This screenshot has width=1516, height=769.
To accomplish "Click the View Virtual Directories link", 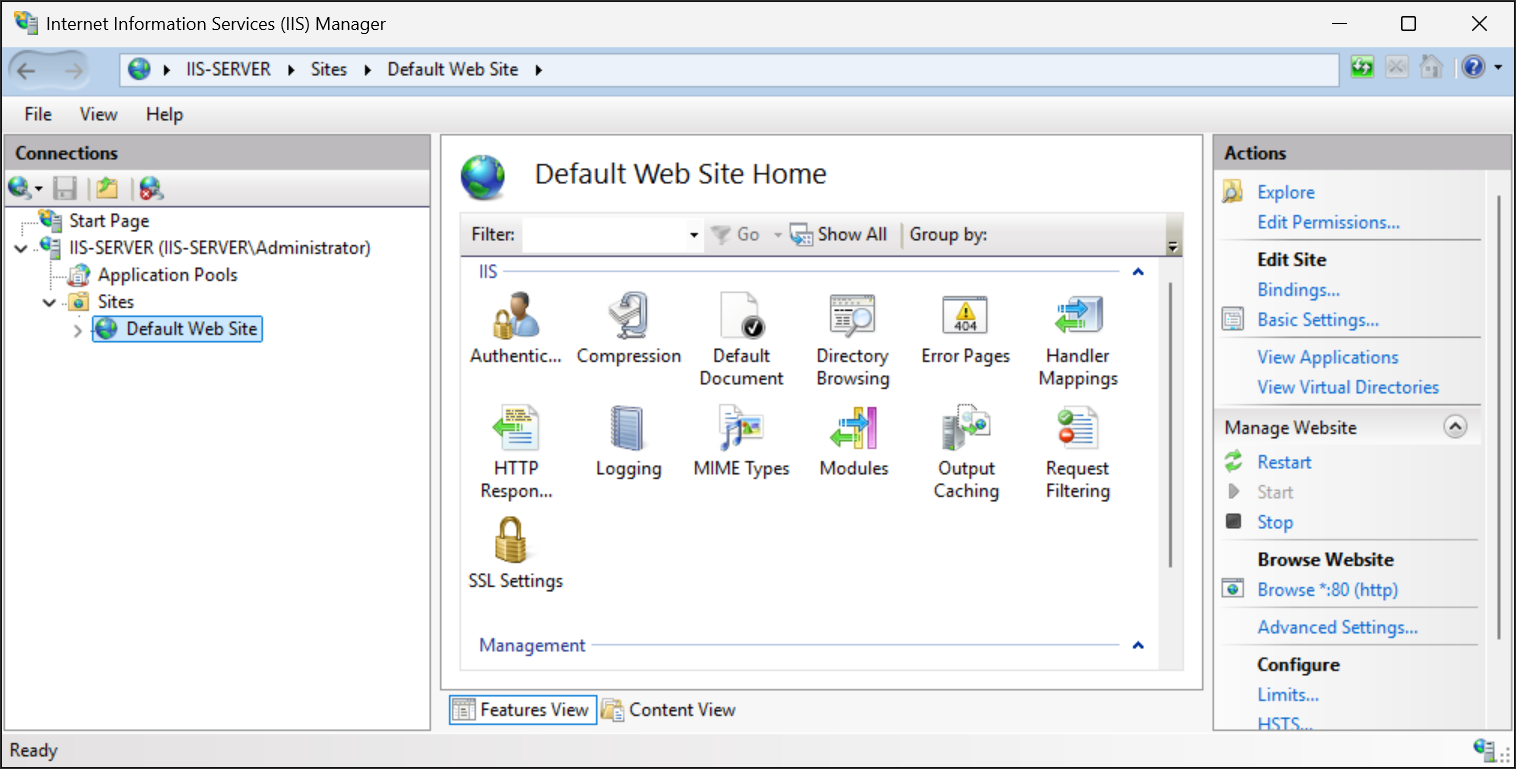I will 1348,387.
